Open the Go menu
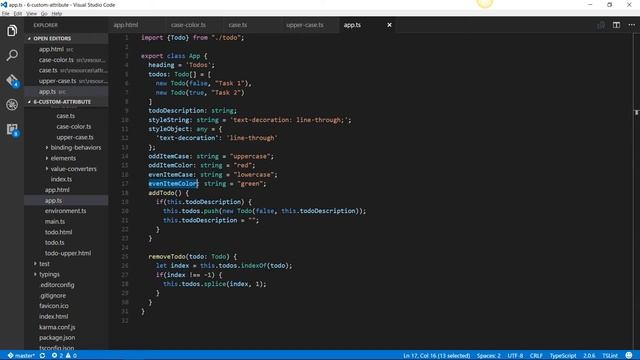Screen dimensions: 640x360 coord(44,13)
